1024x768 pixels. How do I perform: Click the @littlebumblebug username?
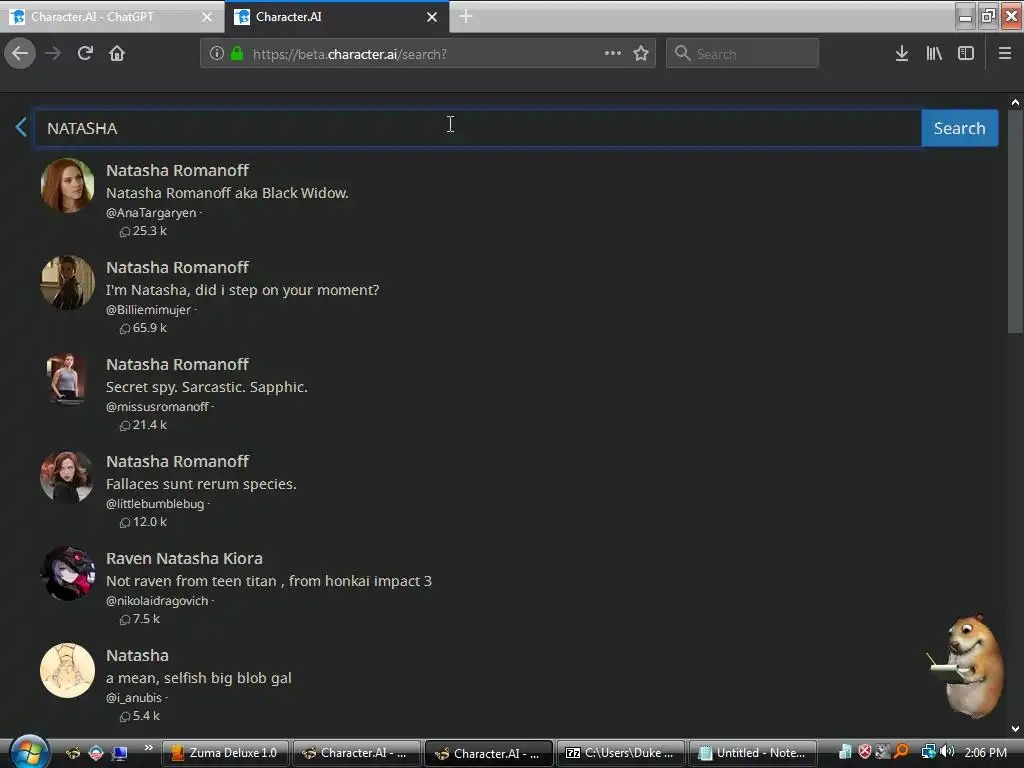point(155,504)
